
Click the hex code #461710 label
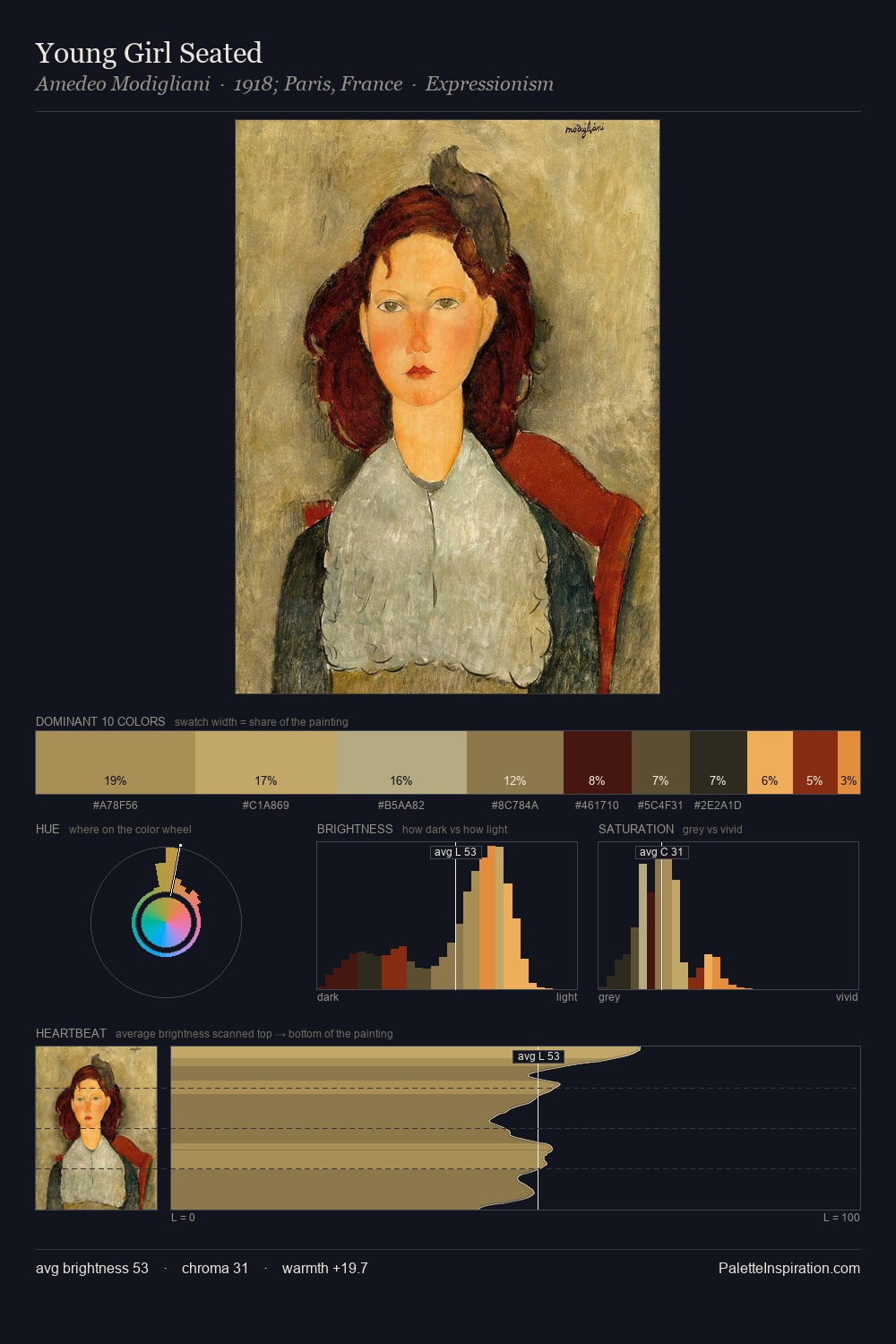click(x=597, y=806)
